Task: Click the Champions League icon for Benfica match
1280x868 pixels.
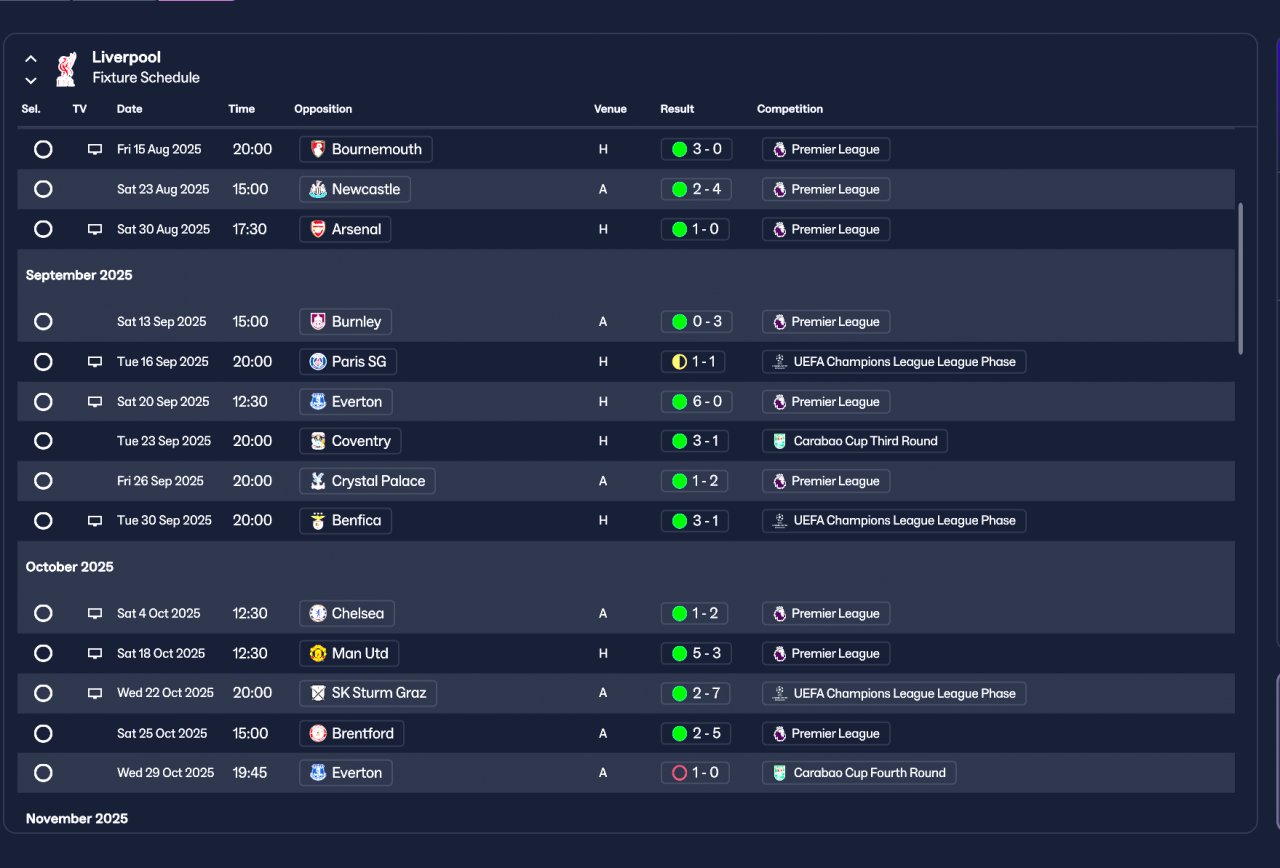Action: point(780,521)
